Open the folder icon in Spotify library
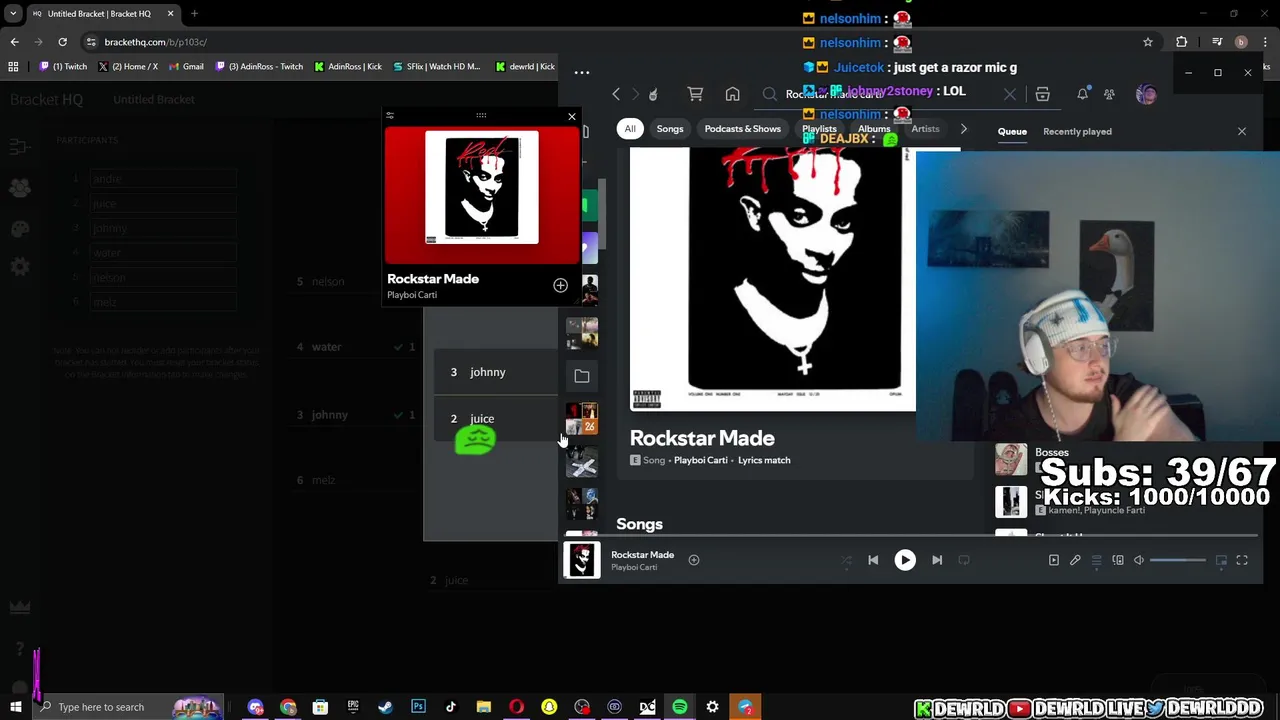 point(582,376)
